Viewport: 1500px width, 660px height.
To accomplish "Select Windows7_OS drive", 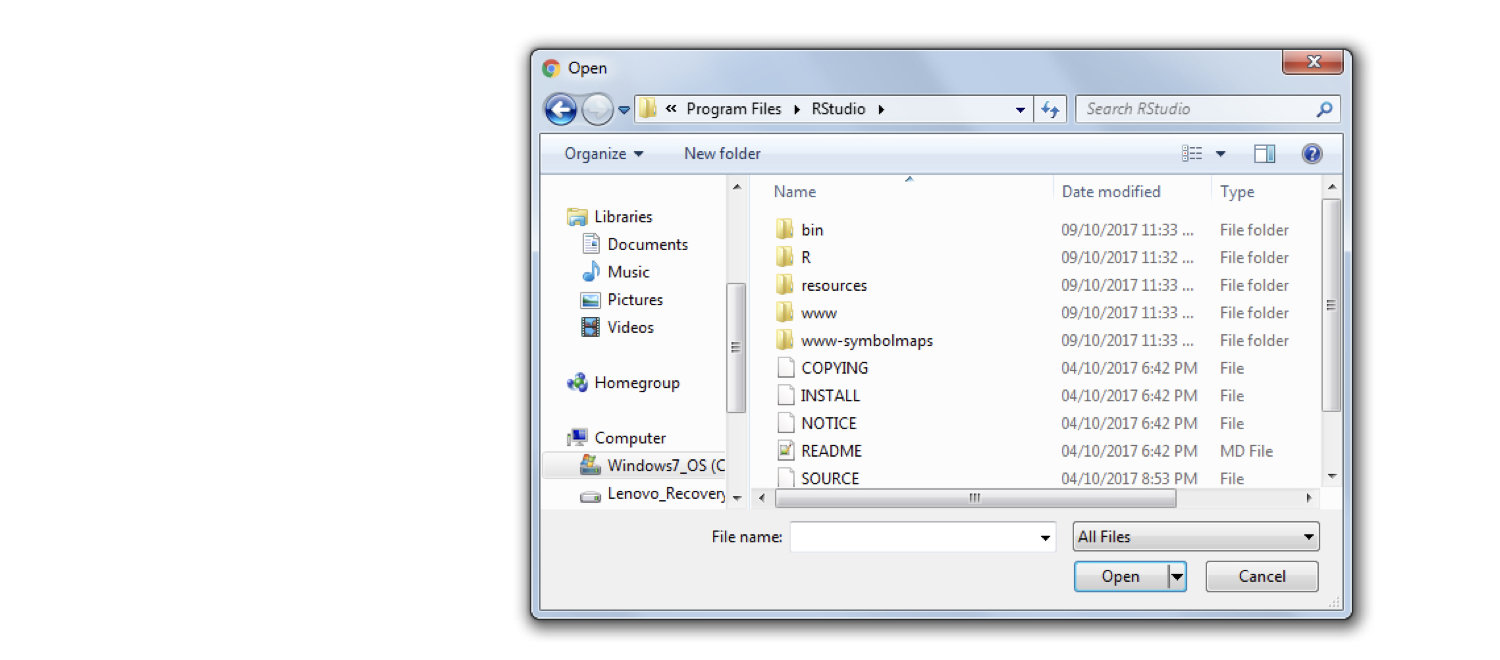I will [x=634, y=466].
